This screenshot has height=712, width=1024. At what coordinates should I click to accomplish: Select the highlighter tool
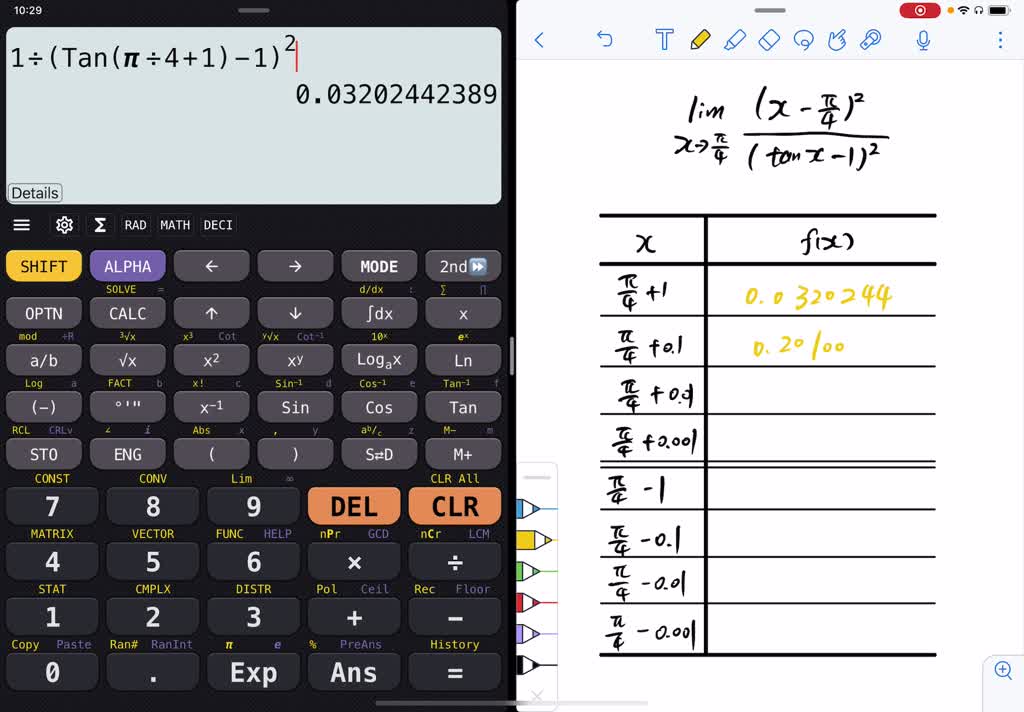[x=737, y=40]
